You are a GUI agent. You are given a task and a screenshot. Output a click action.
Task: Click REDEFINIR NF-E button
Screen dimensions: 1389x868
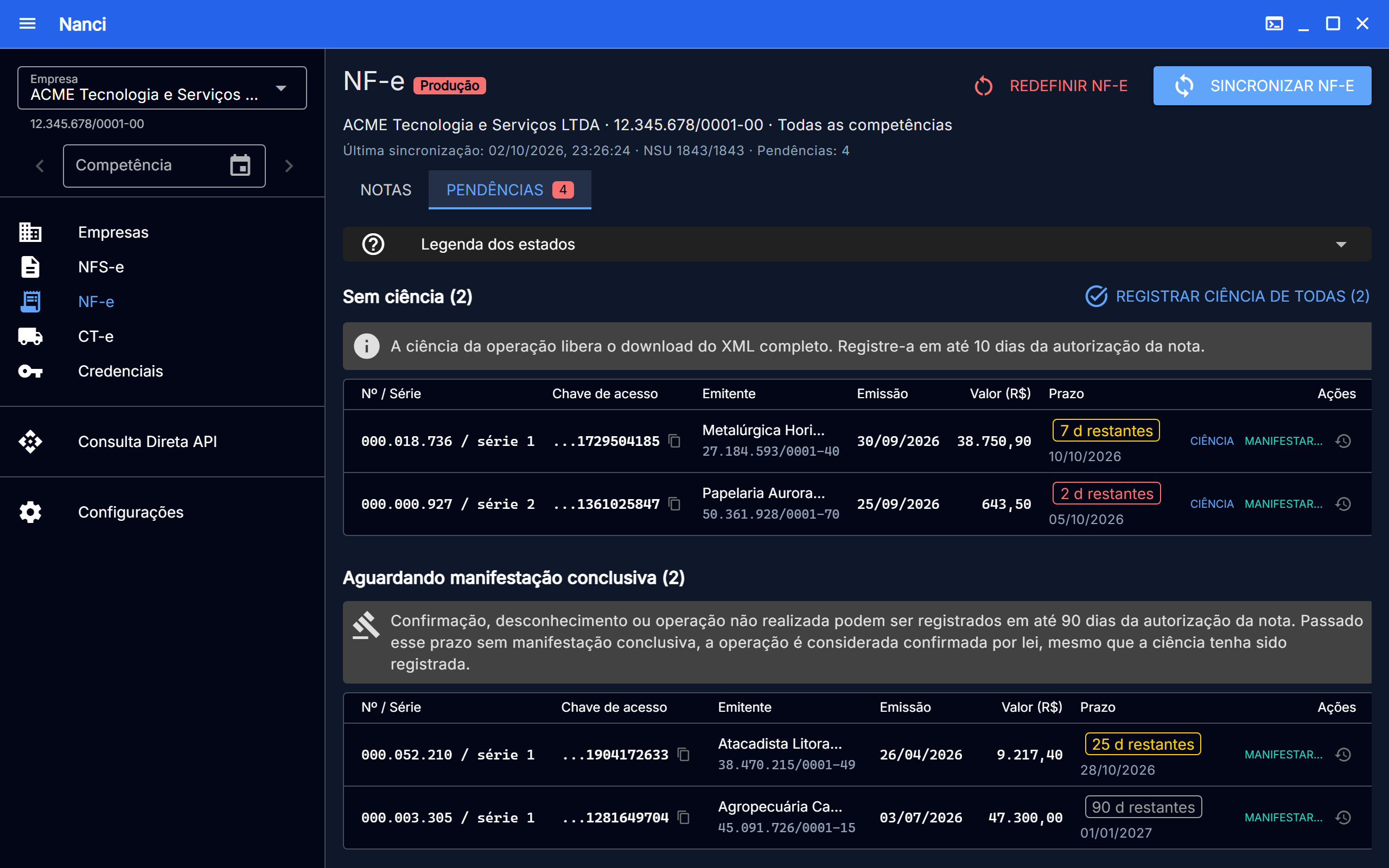click(x=1051, y=86)
